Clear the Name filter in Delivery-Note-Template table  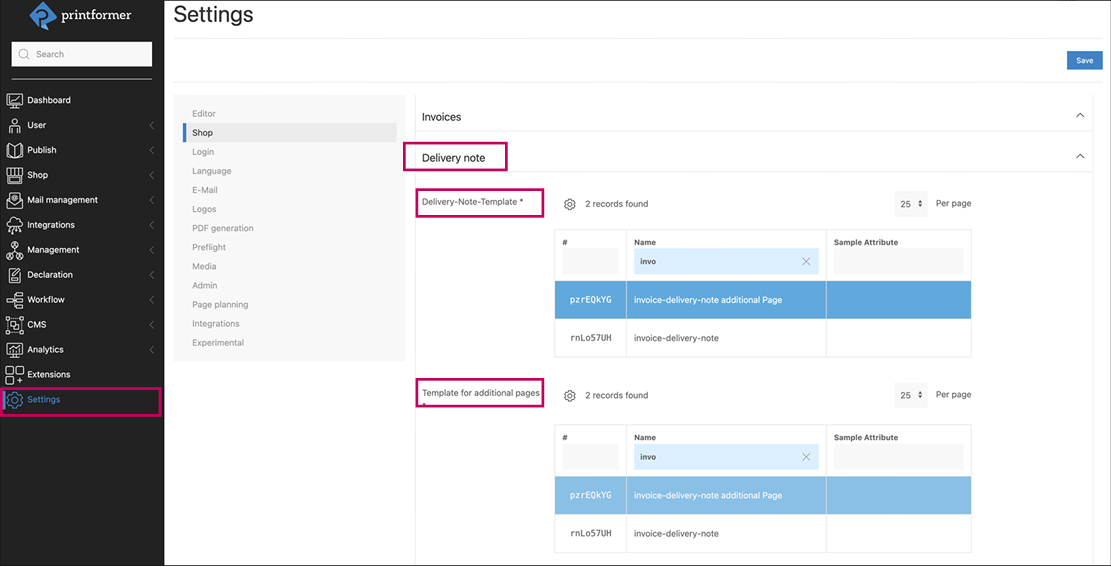806,262
